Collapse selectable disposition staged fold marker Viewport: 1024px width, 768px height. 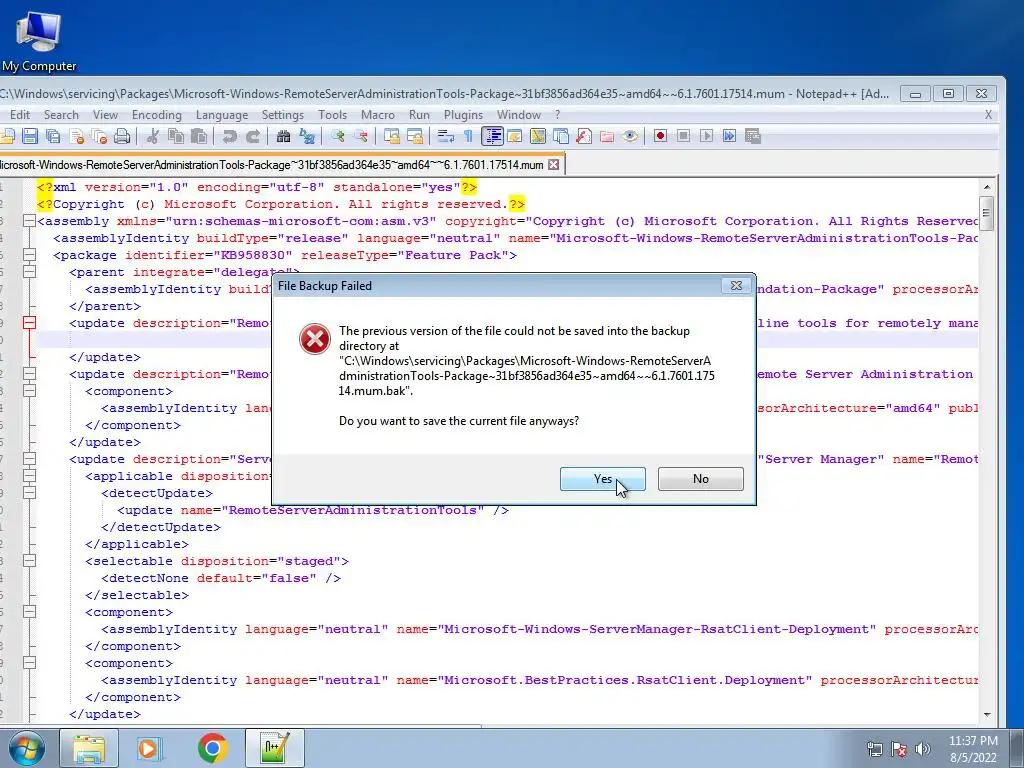click(x=29, y=560)
